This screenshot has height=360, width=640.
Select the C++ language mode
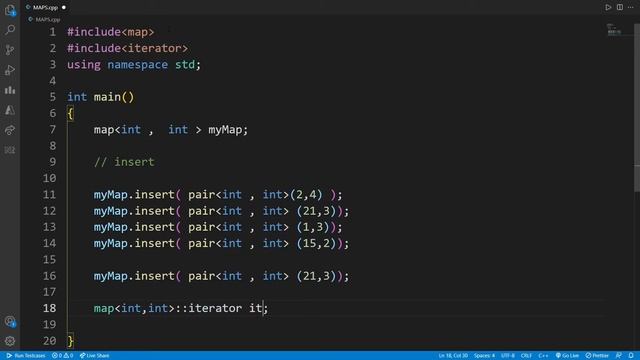(543, 356)
